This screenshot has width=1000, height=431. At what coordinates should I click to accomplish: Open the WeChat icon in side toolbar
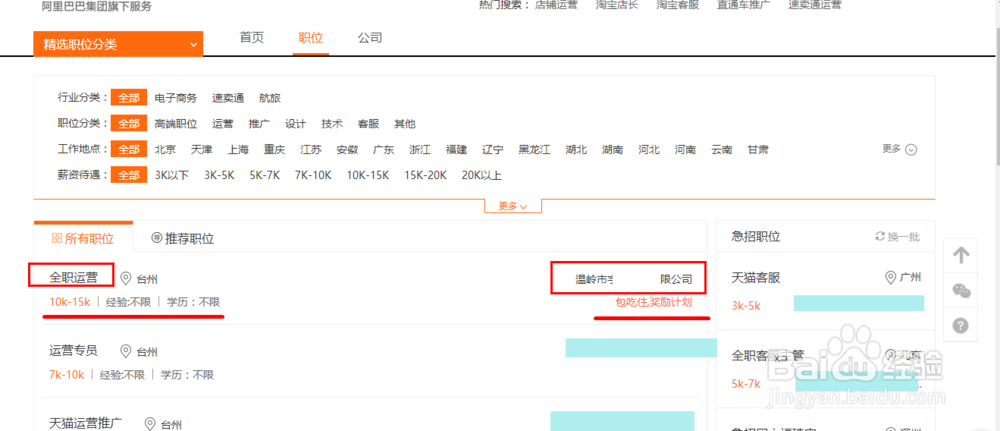tap(960, 291)
